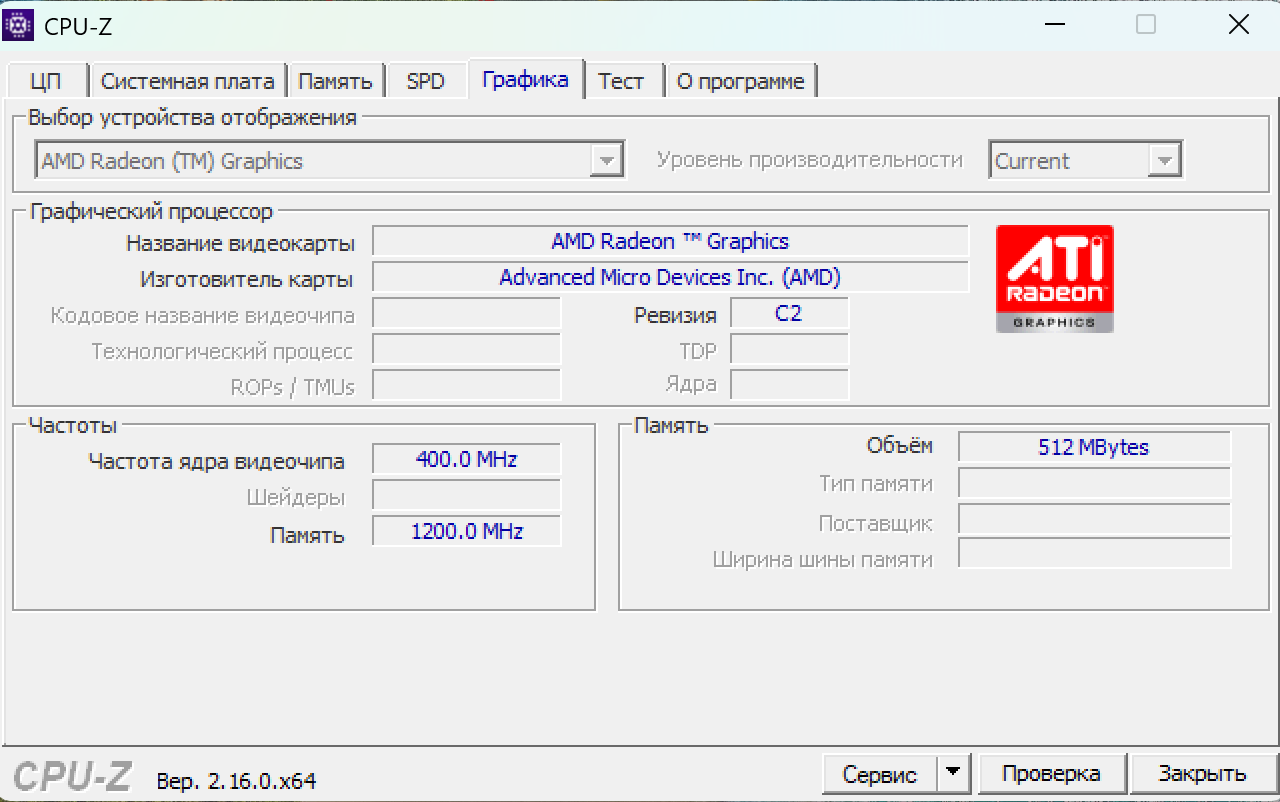Minimize the CPU-Z window
This screenshot has width=1280, height=802.
point(1055,25)
